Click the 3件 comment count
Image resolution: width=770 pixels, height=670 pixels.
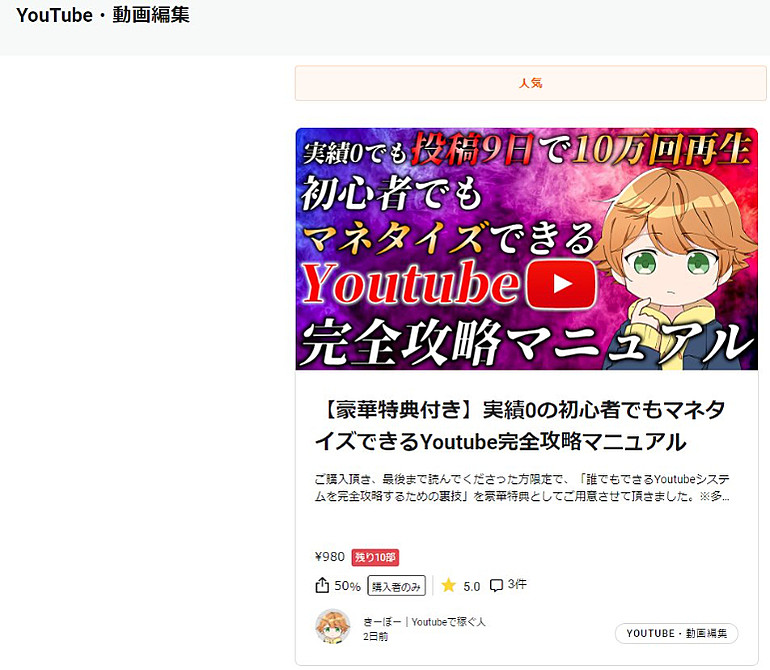tap(517, 584)
